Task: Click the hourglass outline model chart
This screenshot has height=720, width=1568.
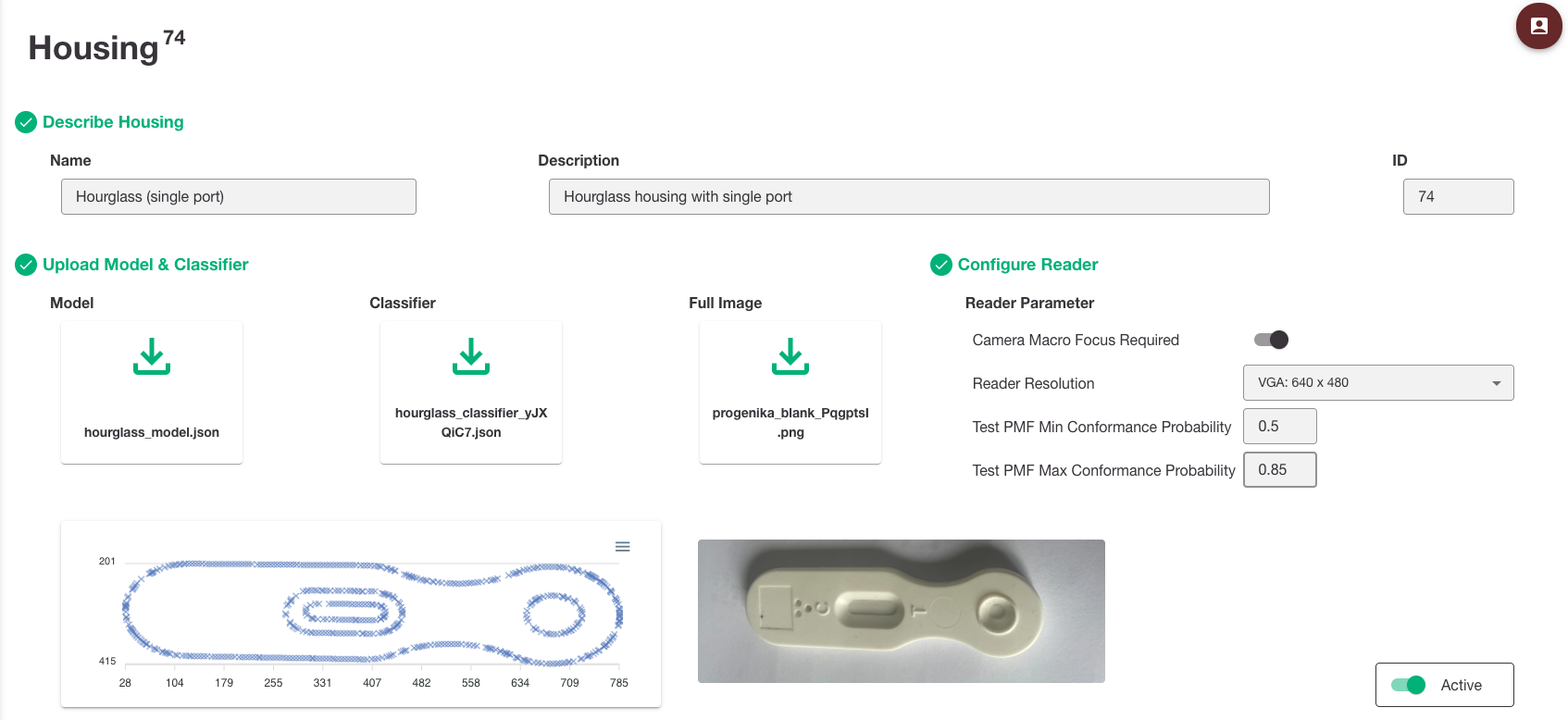Action: coord(361,614)
